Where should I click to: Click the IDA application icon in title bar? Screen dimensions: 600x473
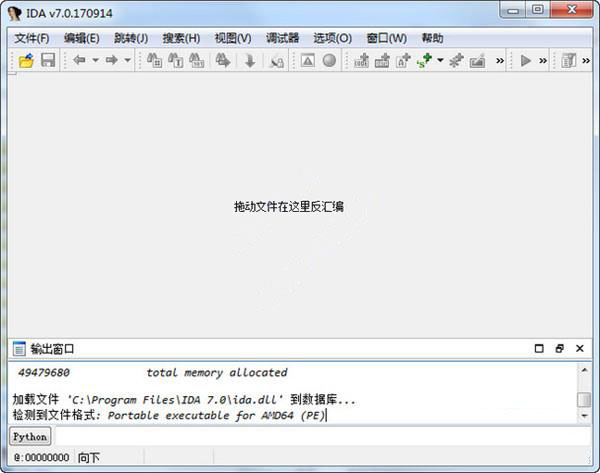[15, 13]
